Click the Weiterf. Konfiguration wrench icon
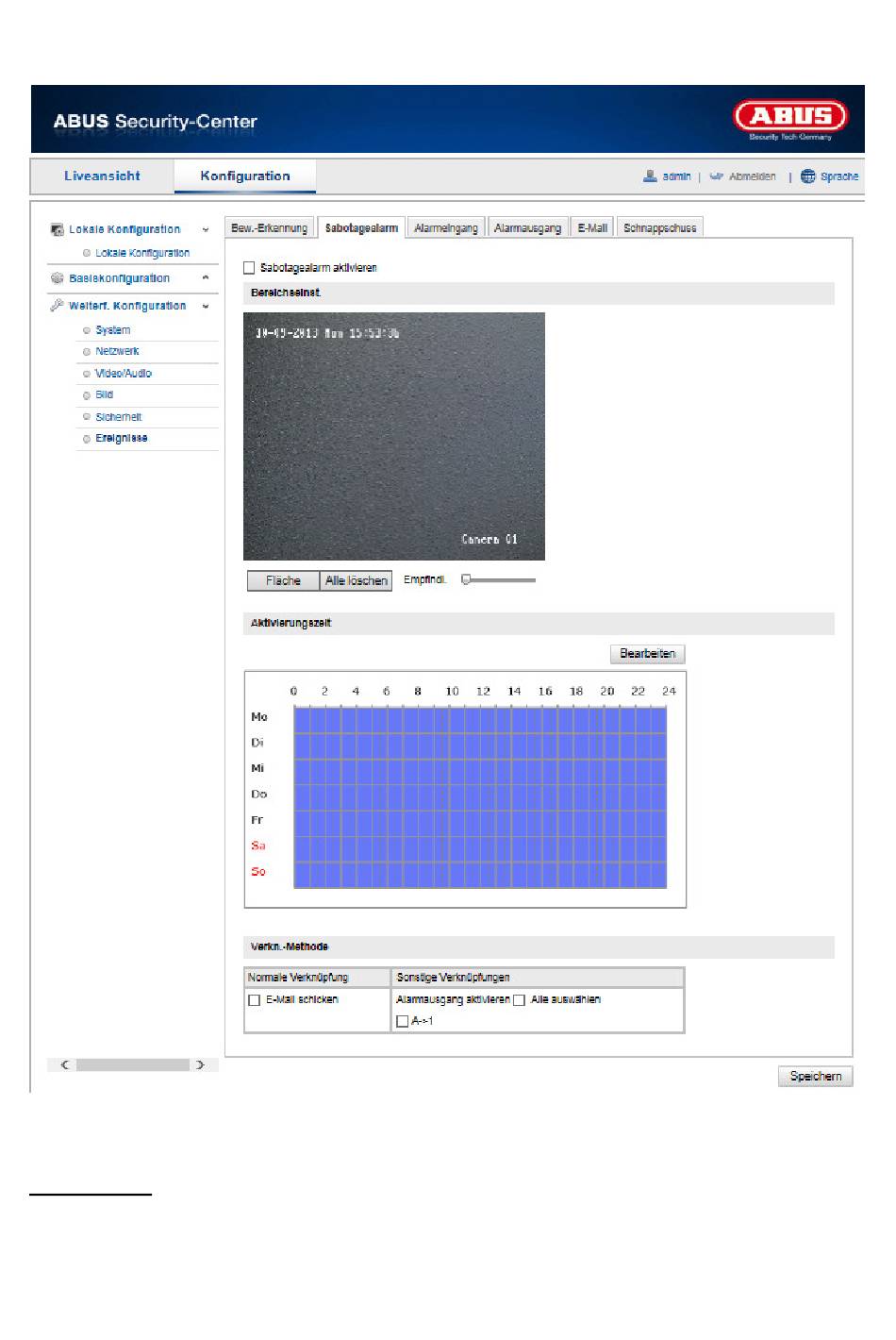Image resolution: width=896 pixels, height=1340 pixels. (57, 306)
